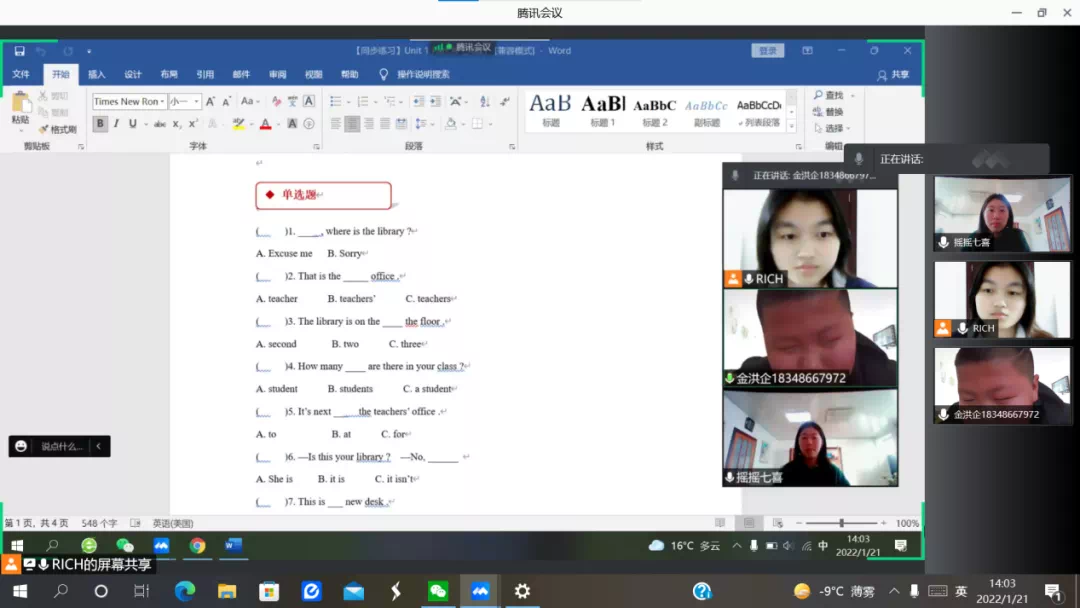The image size is (1080, 608).
Task: Collapse the chat input bar using the arrow
Action: click(x=98, y=446)
